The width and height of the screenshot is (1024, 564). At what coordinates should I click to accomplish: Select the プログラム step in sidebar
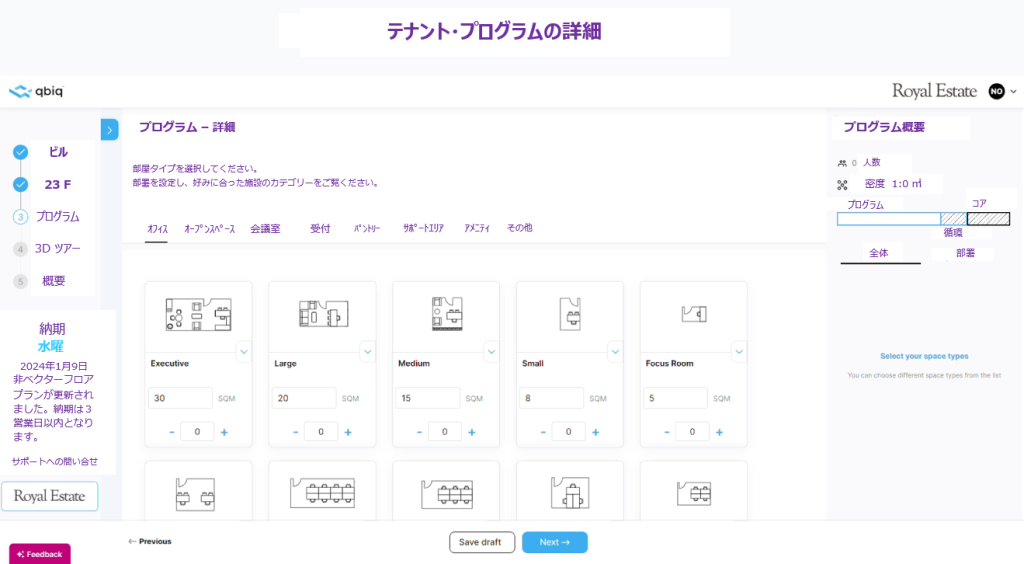[57, 216]
